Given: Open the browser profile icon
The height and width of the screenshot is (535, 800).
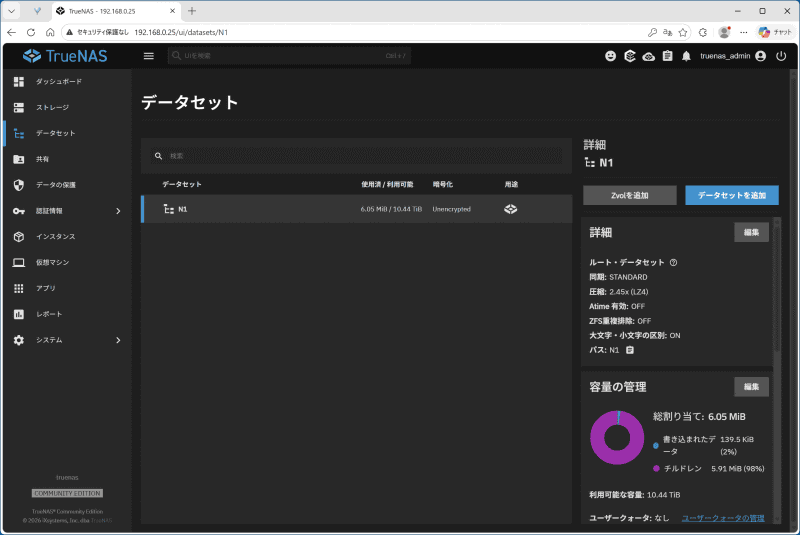Looking at the screenshot, I should pos(724,32).
